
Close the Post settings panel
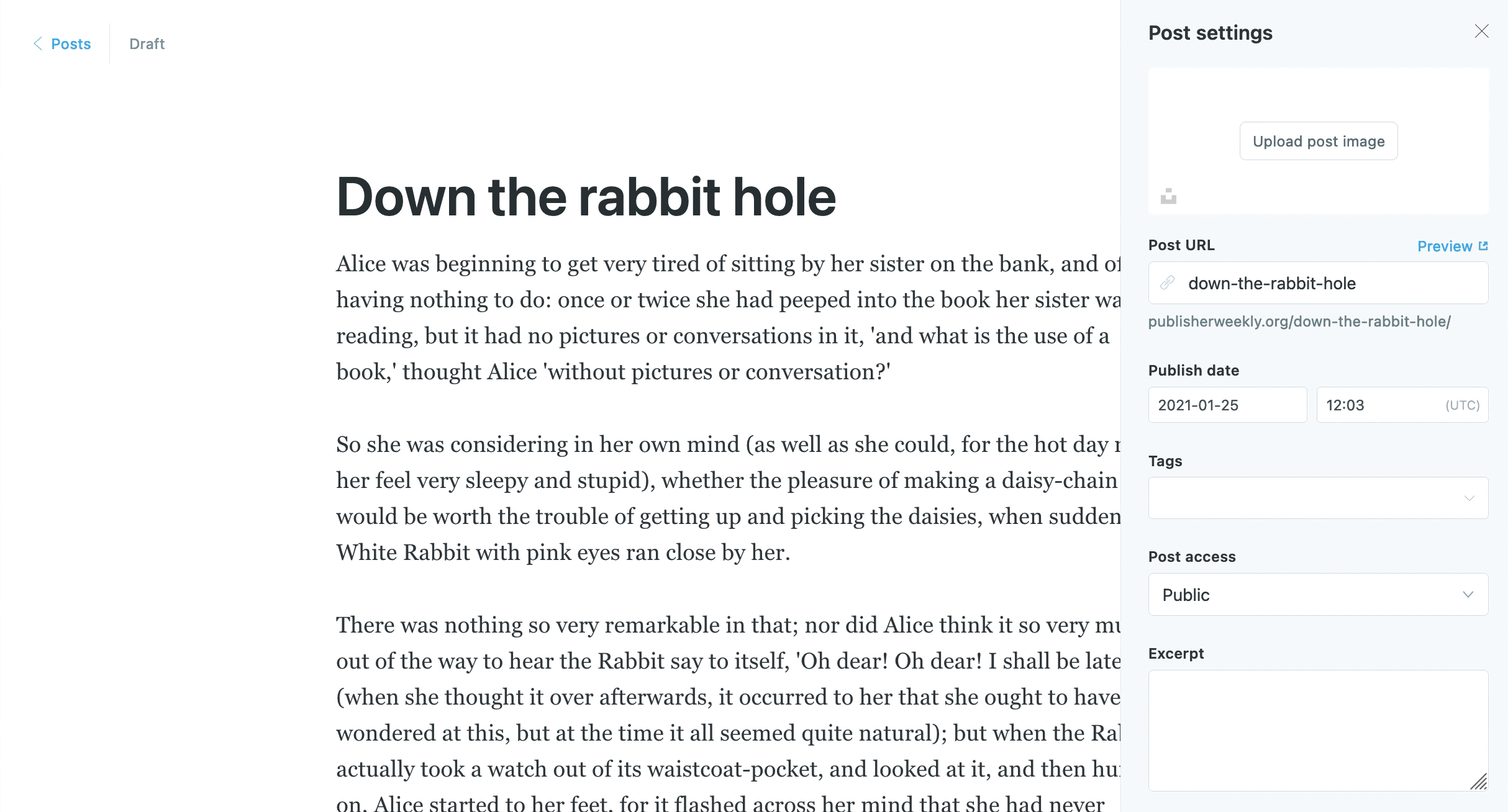pyautogui.click(x=1481, y=31)
